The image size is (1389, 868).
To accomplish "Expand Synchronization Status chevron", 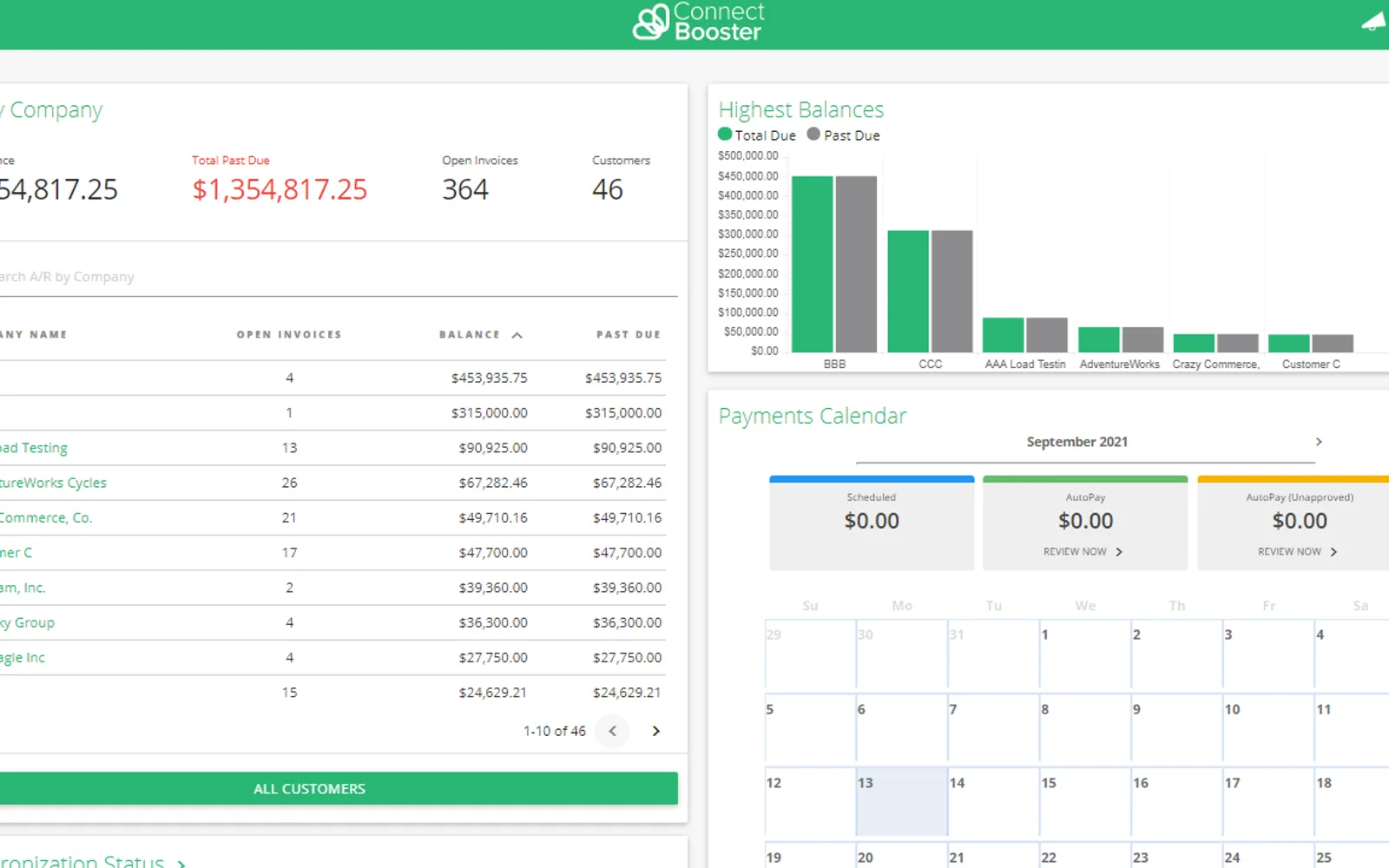I will coord(181,863).
